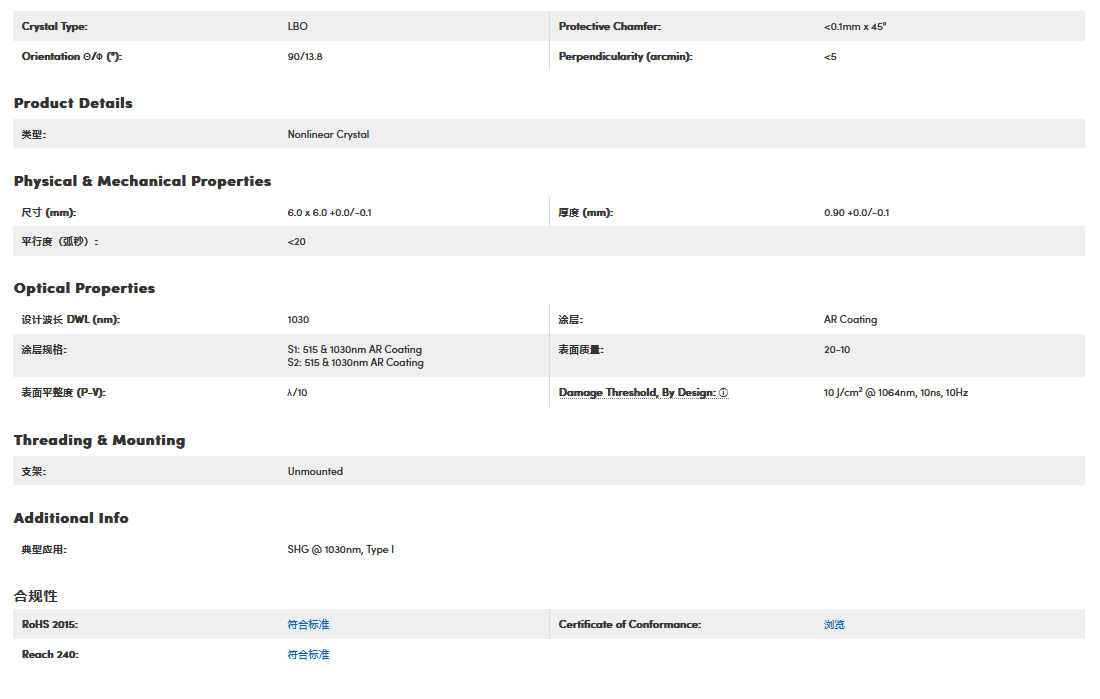Click 浏览 for Certificate of Conformance
The image size is (1100, 699).
pyautogui.click(x=834, y=625)
